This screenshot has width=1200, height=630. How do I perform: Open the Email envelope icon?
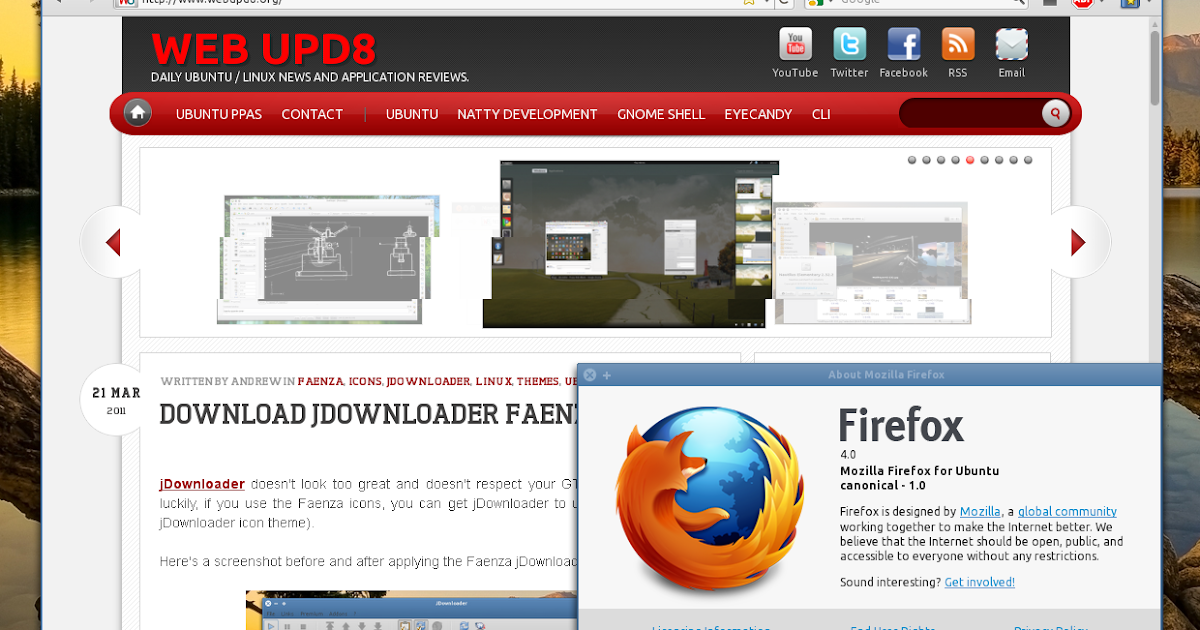click(1012, 44)
